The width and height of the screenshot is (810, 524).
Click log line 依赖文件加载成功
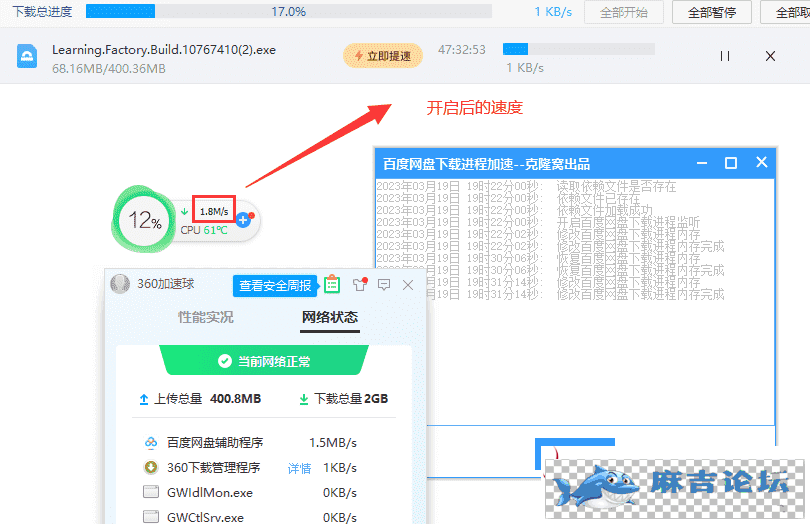click(x=604, y=210)
